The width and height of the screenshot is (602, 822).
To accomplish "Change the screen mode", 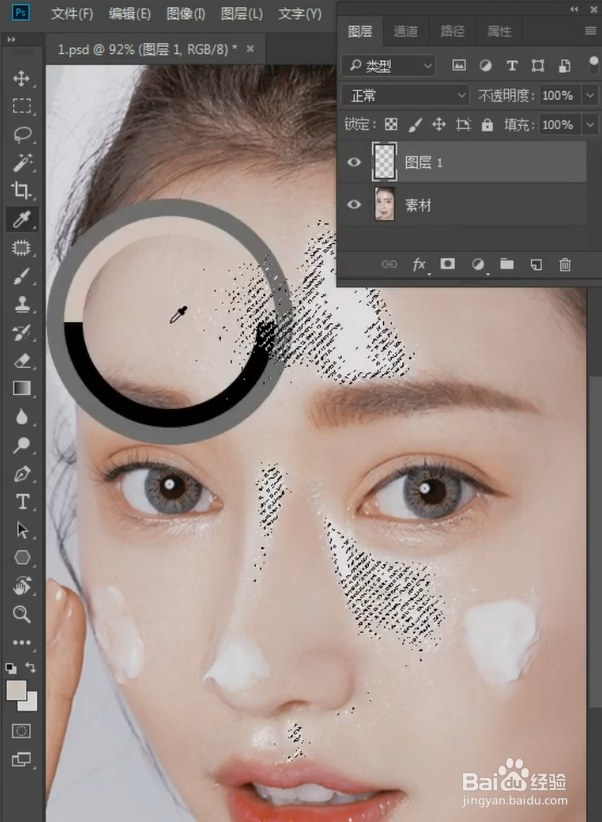I will click(x=22, y=759).
